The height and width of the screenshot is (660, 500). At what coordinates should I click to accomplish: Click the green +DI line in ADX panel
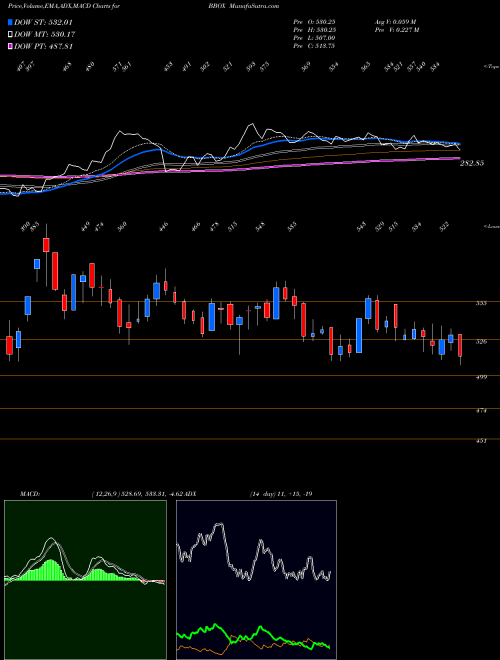point(216,625)
